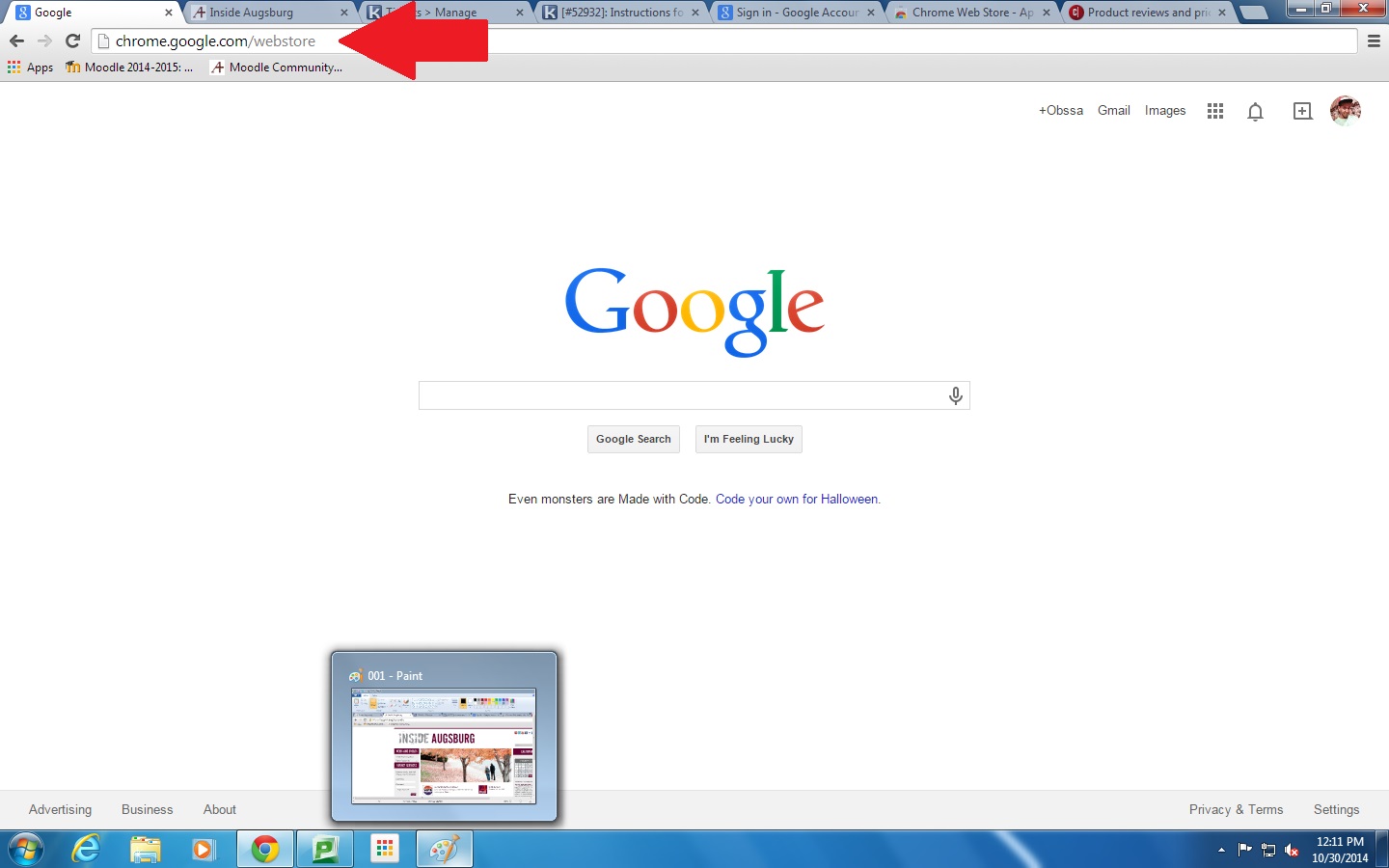1389x868 pixels.
Task: Open the Privacy & Terms footer link
Action: pos(1237,810)
